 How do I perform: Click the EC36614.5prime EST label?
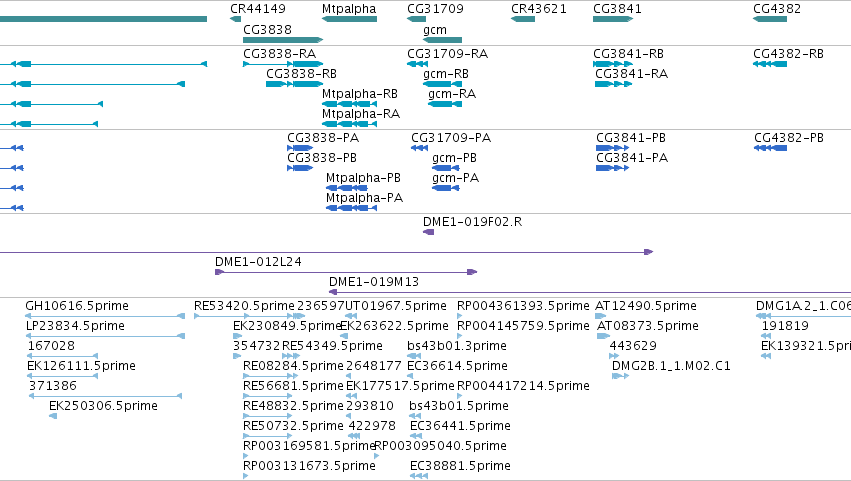pos(457,366)
